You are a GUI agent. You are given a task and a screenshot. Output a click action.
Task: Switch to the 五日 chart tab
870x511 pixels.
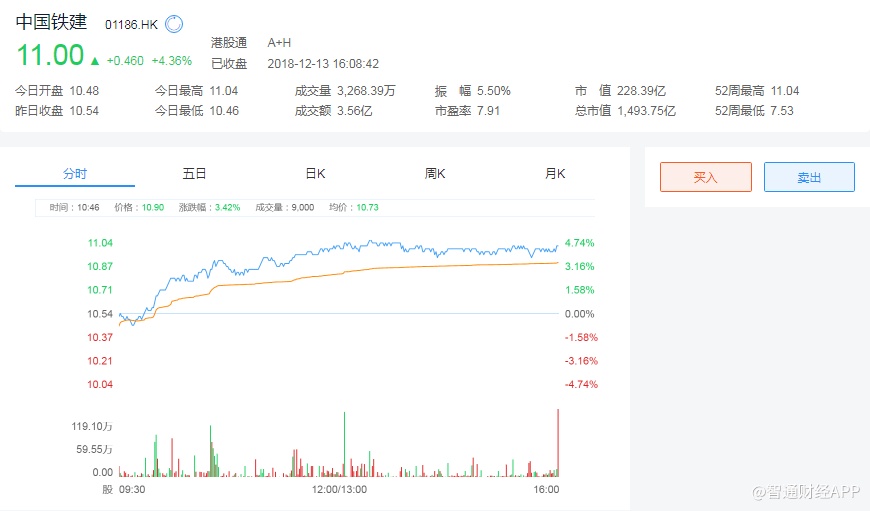[194, 174]
